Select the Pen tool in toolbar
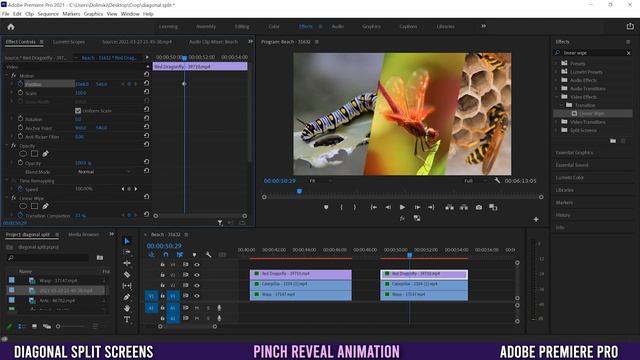 click(x=127, y=297)
